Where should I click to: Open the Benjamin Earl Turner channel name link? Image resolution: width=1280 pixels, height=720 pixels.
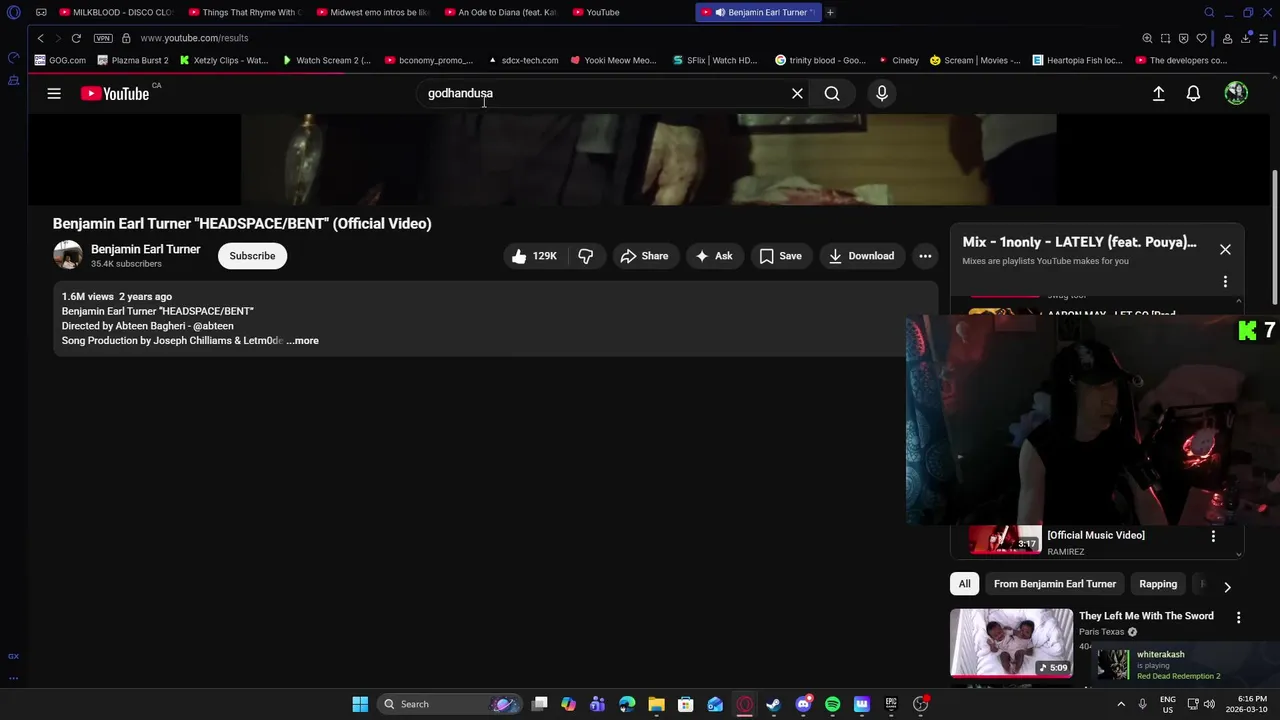pyautogui.click(x=145, y=249)
